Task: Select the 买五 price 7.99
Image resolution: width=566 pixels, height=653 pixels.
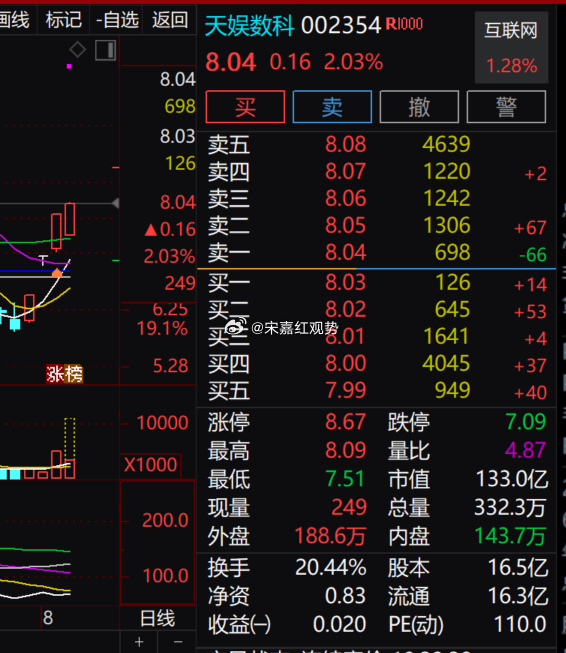Action: (345, 390)
